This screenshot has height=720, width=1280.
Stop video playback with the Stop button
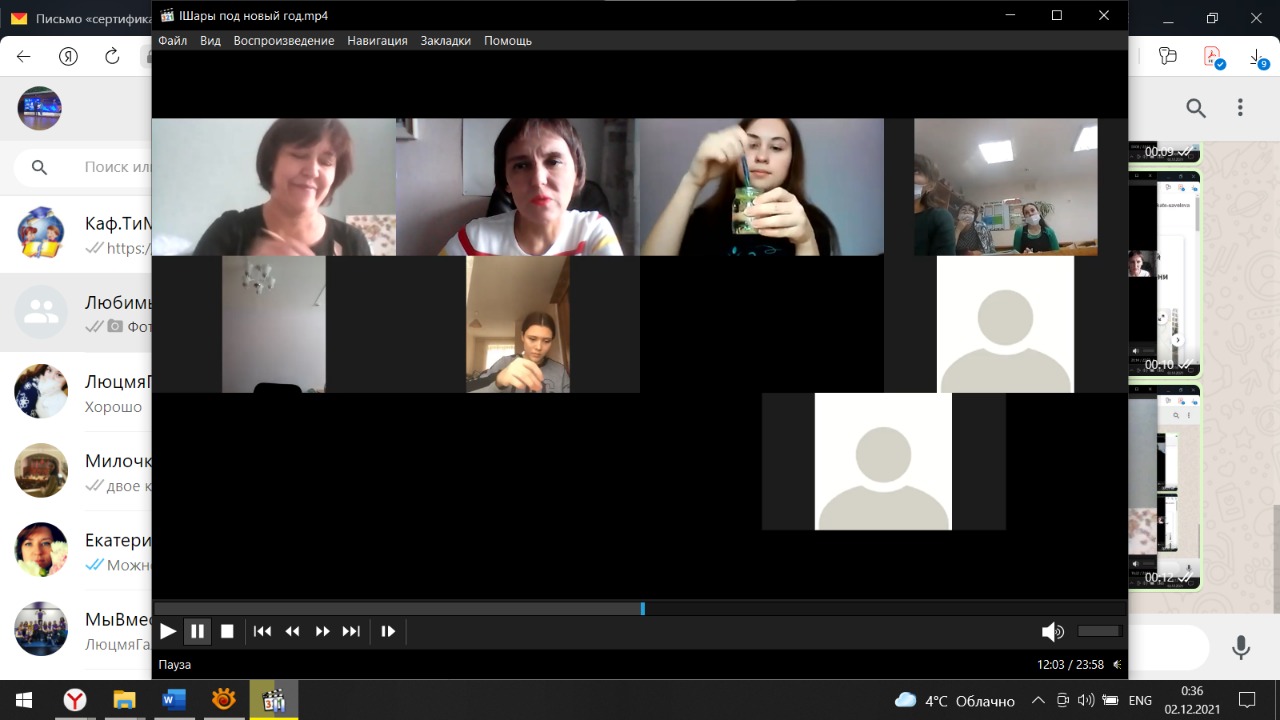[x=227, y=631]
